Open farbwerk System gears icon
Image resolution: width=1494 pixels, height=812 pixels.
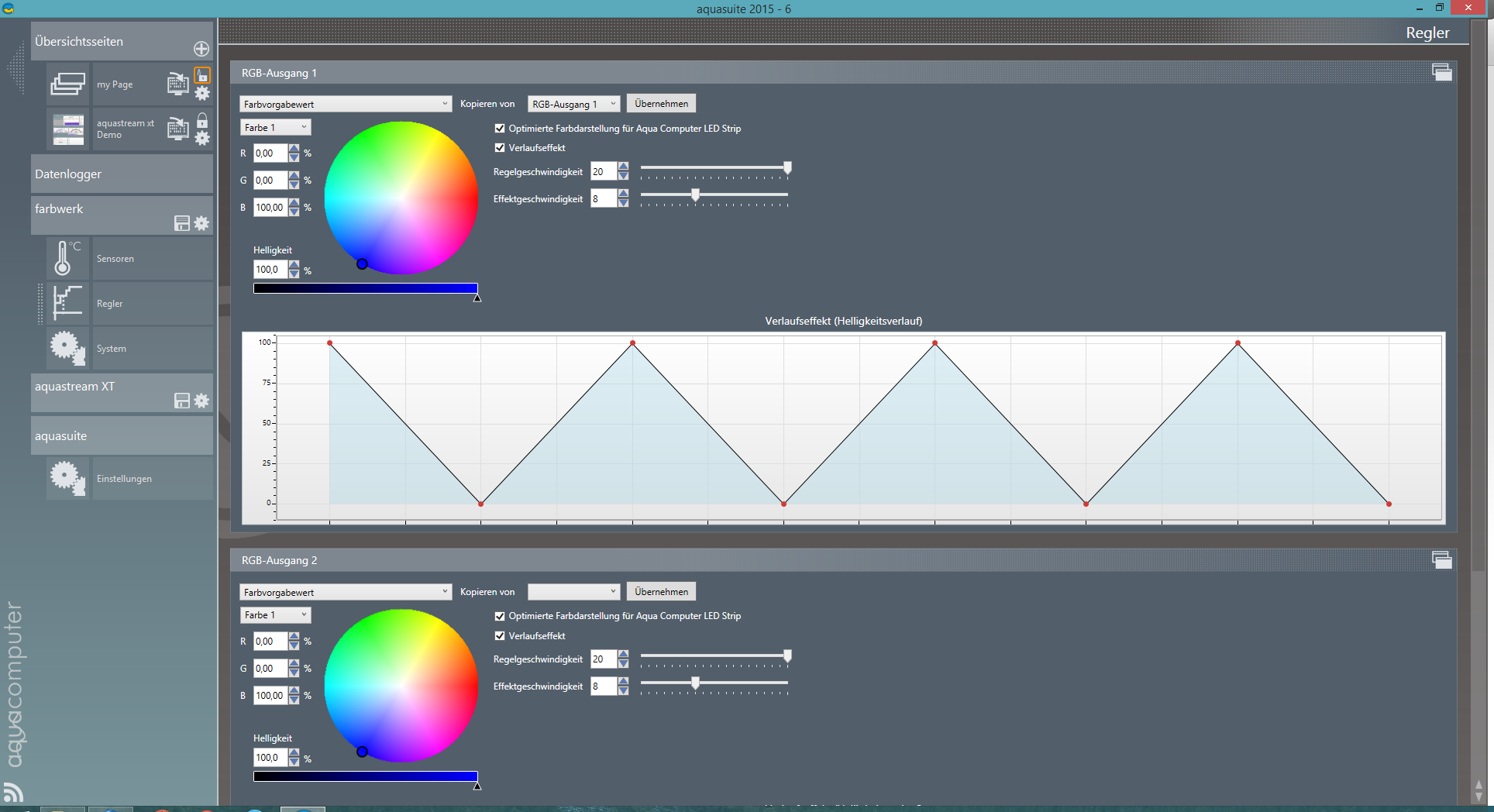pyautogui.click(x=67, y=348)
